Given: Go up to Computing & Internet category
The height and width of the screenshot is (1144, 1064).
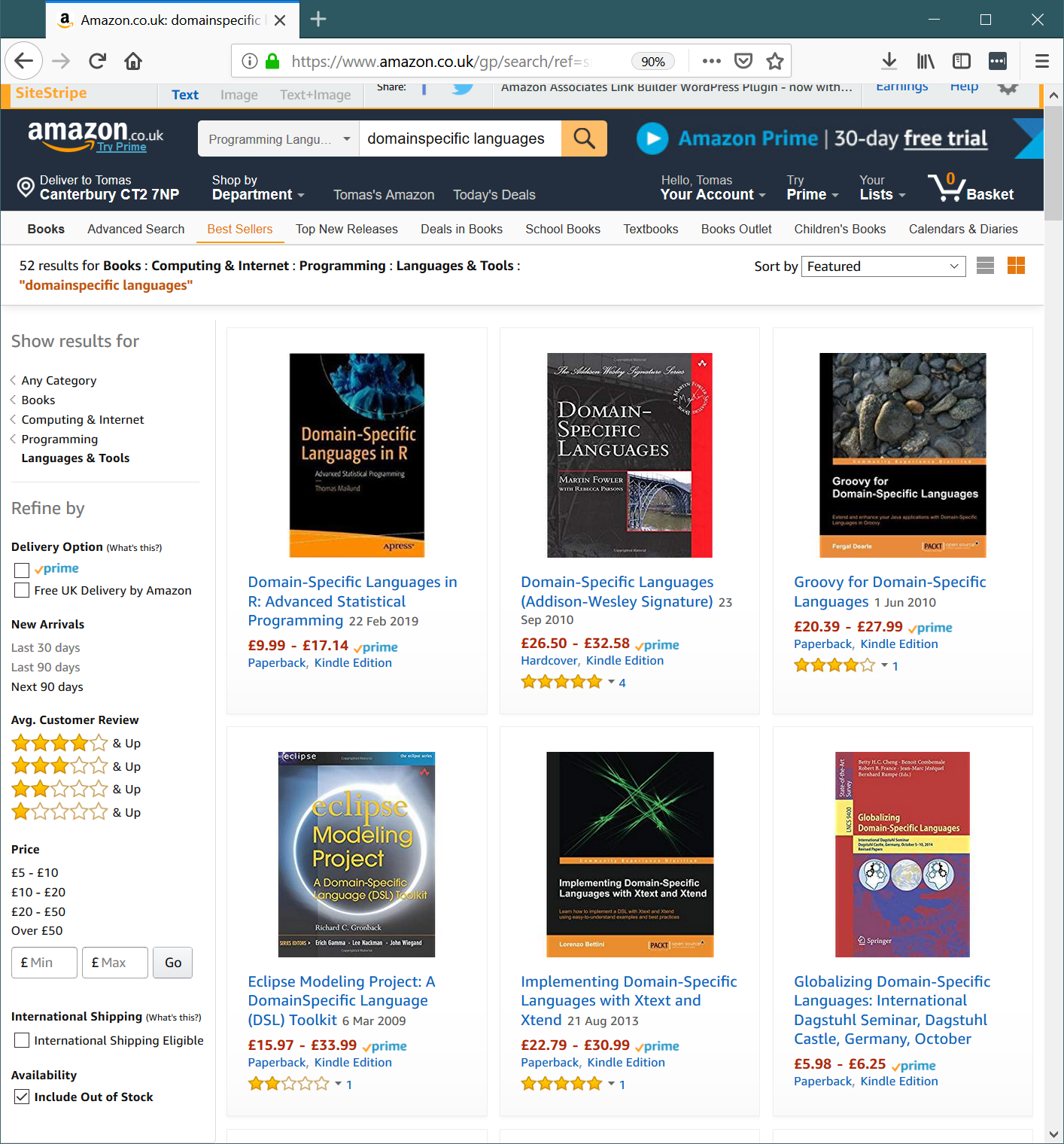Looking at the screenshot, I should point(83,419).
